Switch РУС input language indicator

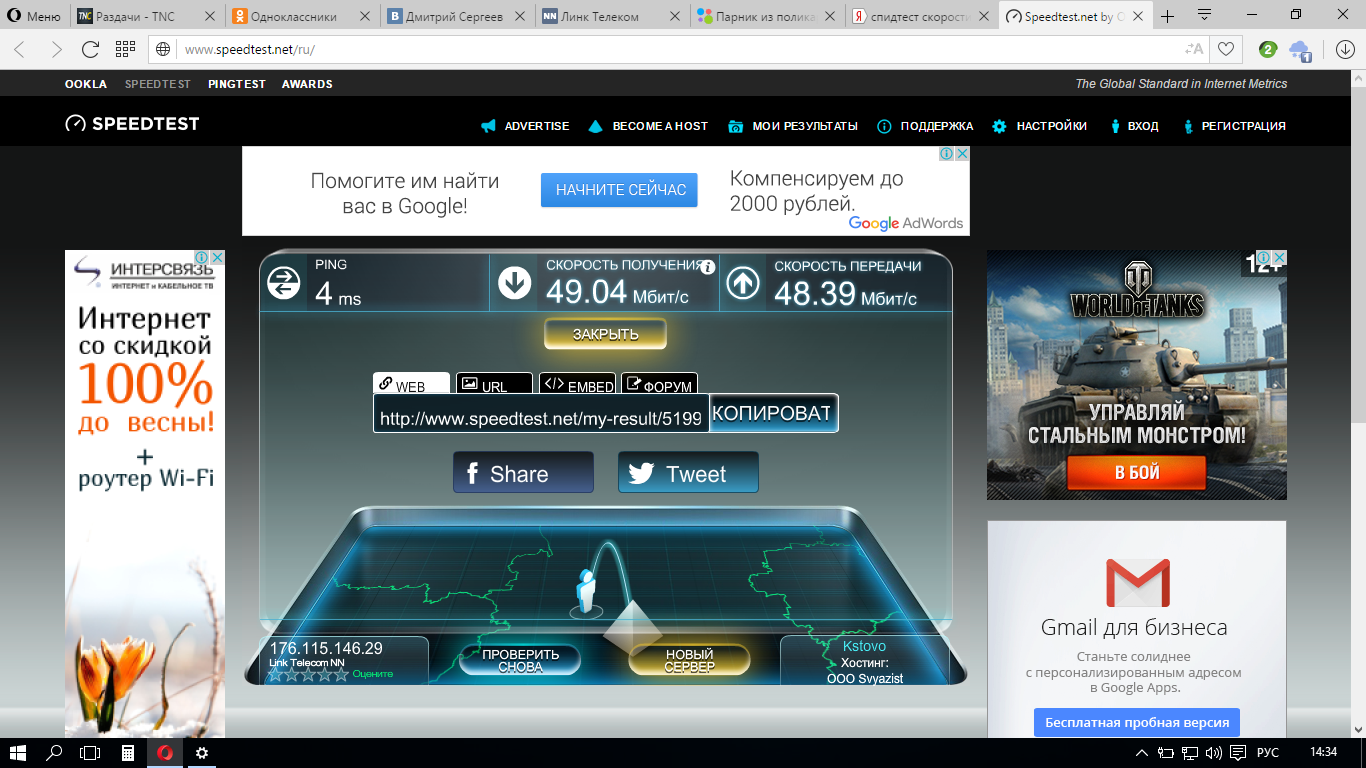[x=1267, y=753]
